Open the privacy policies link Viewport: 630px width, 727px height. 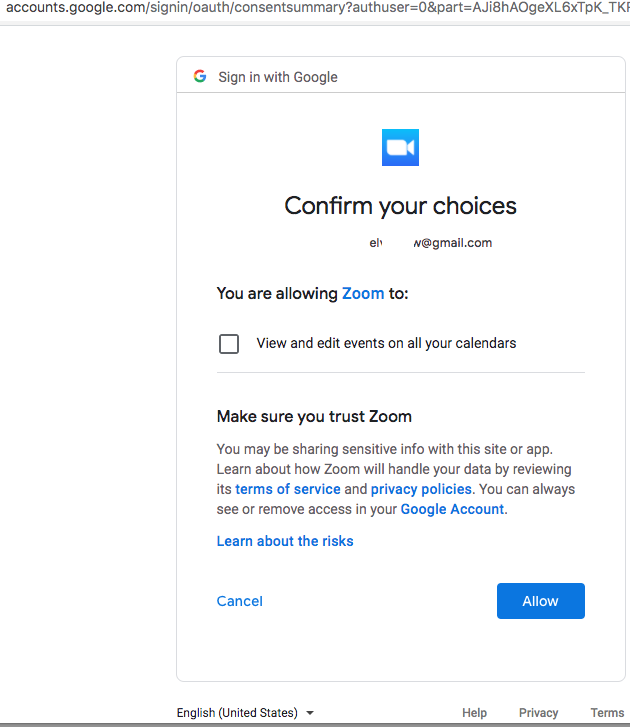point(421,489)
